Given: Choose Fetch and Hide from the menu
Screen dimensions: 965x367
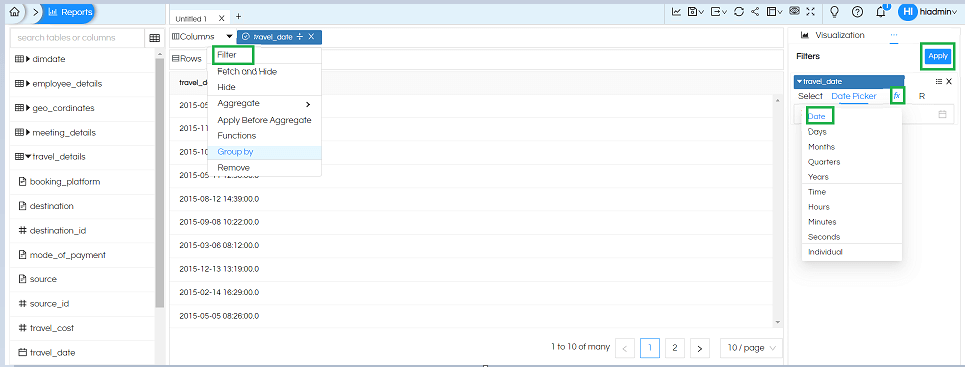Looking at the screenshot, I should [247, 71].
